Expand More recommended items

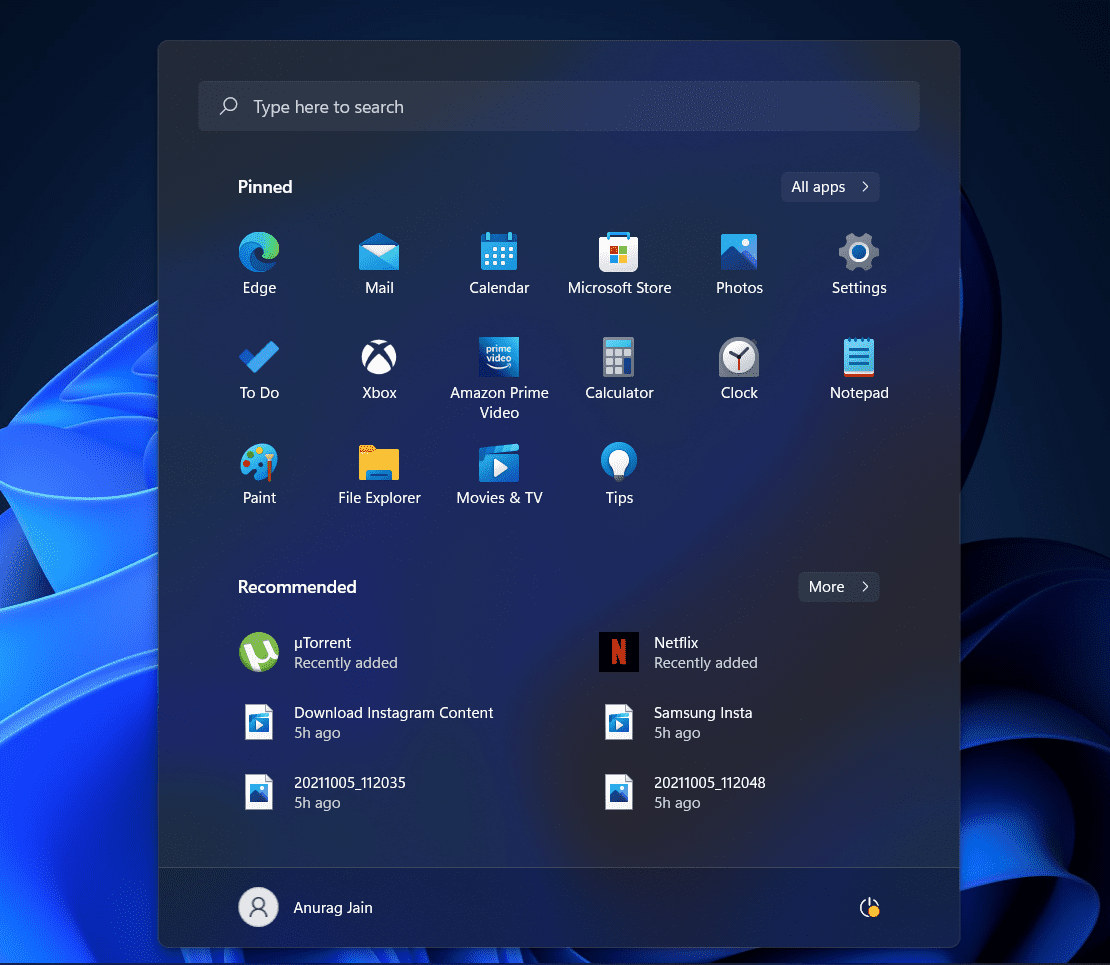[x=838, y=587]
